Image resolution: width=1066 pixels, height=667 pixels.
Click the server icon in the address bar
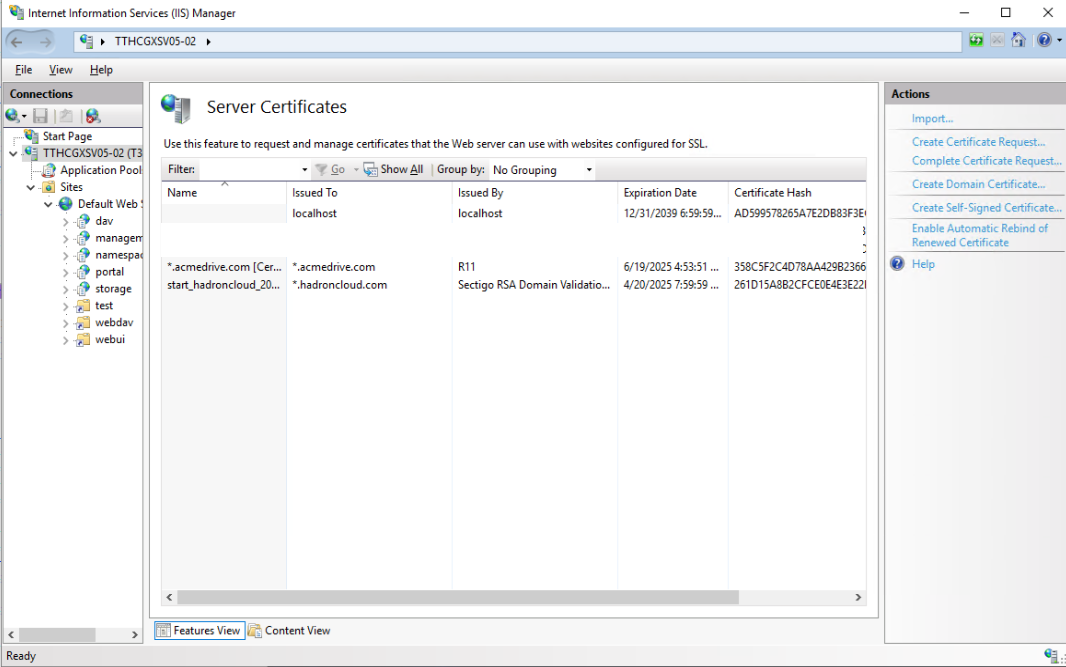[x=86, y=41]
